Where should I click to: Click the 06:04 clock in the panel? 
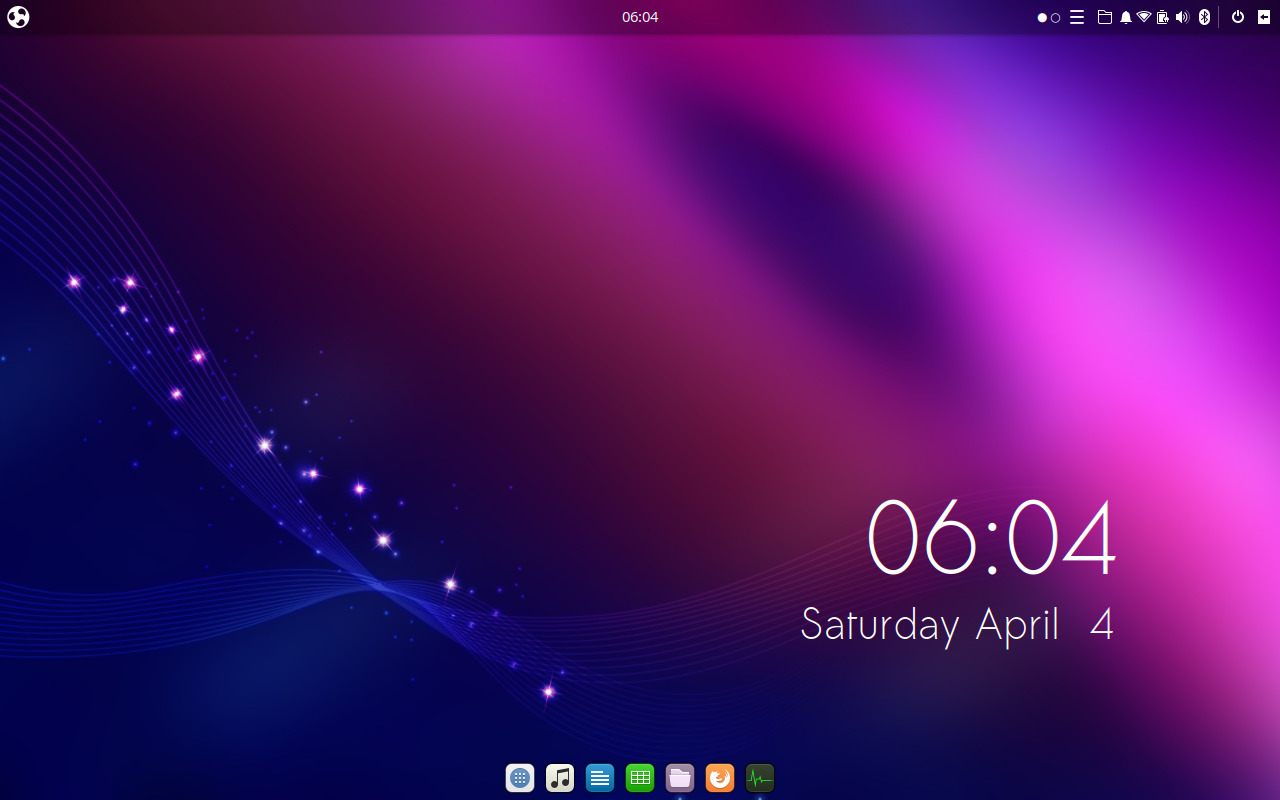click(x=640, y=16)
